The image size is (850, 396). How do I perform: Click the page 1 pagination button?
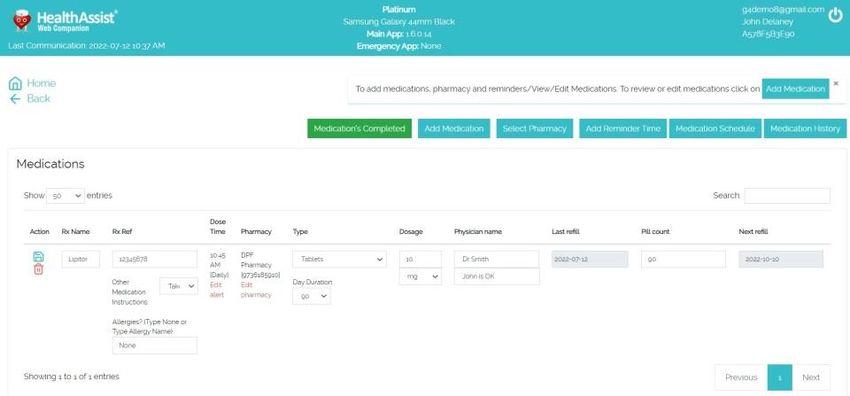780,377
